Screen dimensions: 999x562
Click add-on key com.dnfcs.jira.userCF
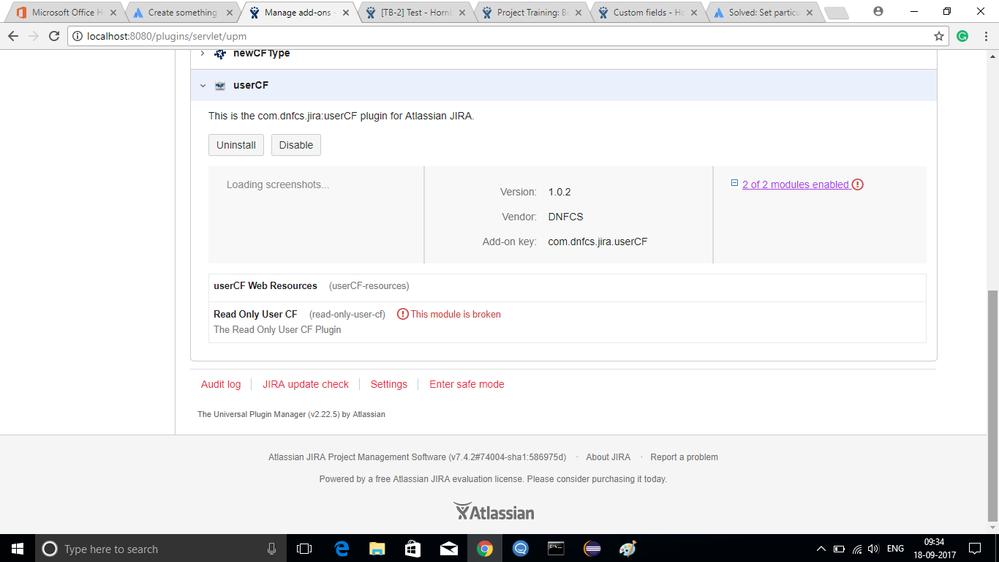coord(598,241)
